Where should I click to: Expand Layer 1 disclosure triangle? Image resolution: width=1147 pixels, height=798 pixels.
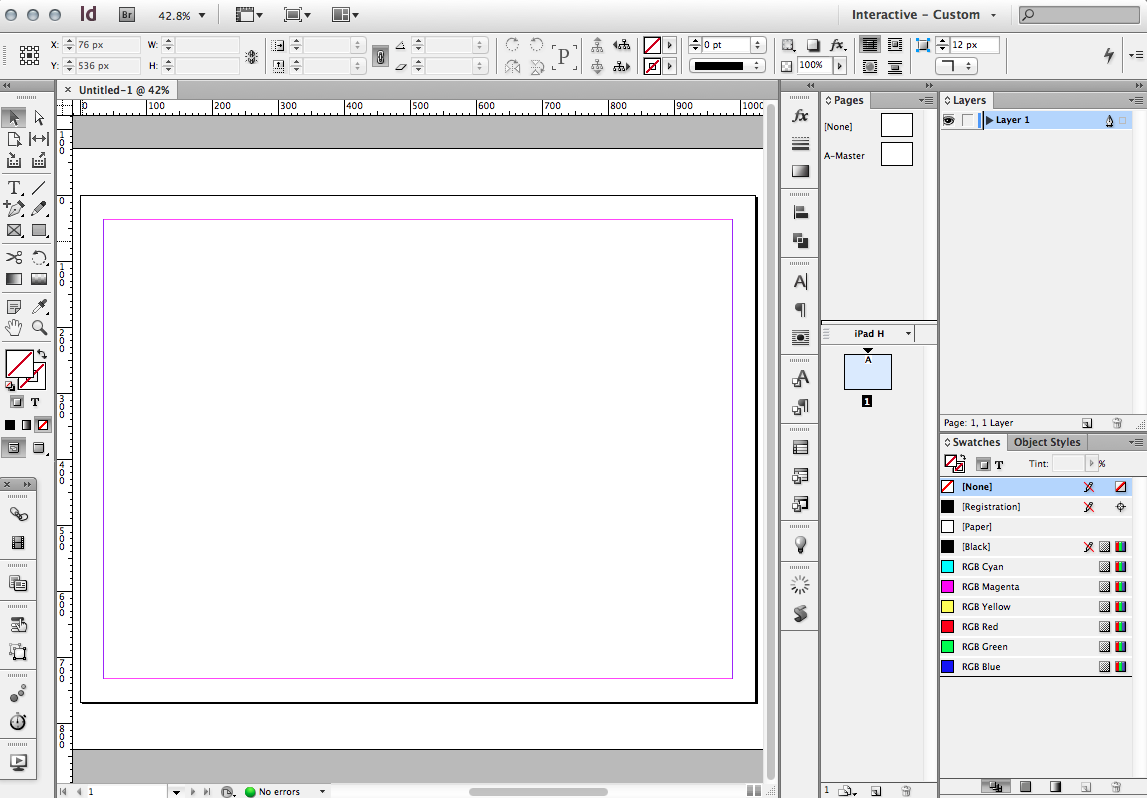tap(990, 120)
